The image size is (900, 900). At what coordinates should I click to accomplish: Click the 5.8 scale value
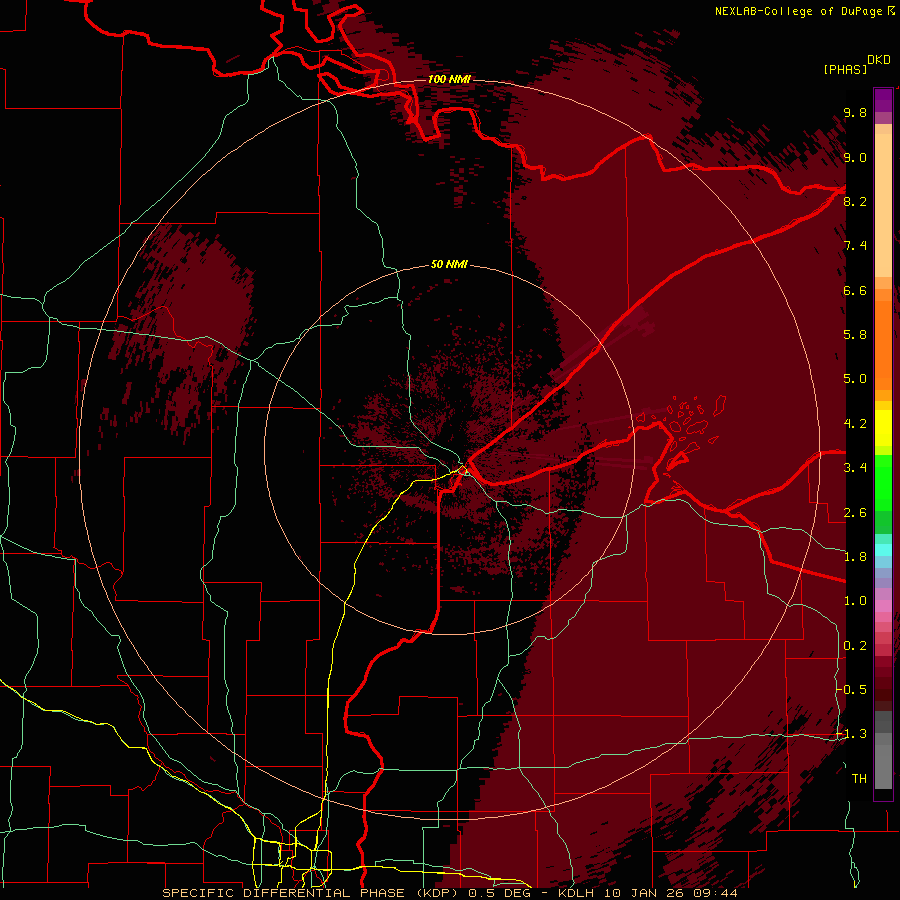coord(855,335)
